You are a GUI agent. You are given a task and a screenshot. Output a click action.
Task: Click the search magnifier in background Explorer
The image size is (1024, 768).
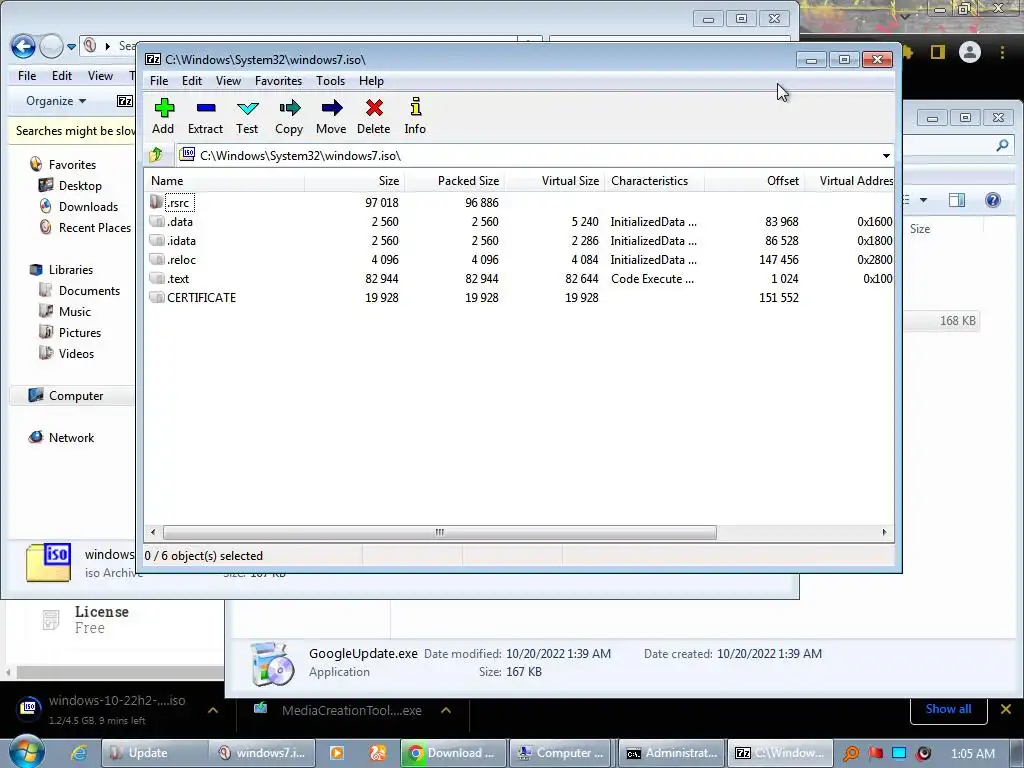tap(1002, 146)
